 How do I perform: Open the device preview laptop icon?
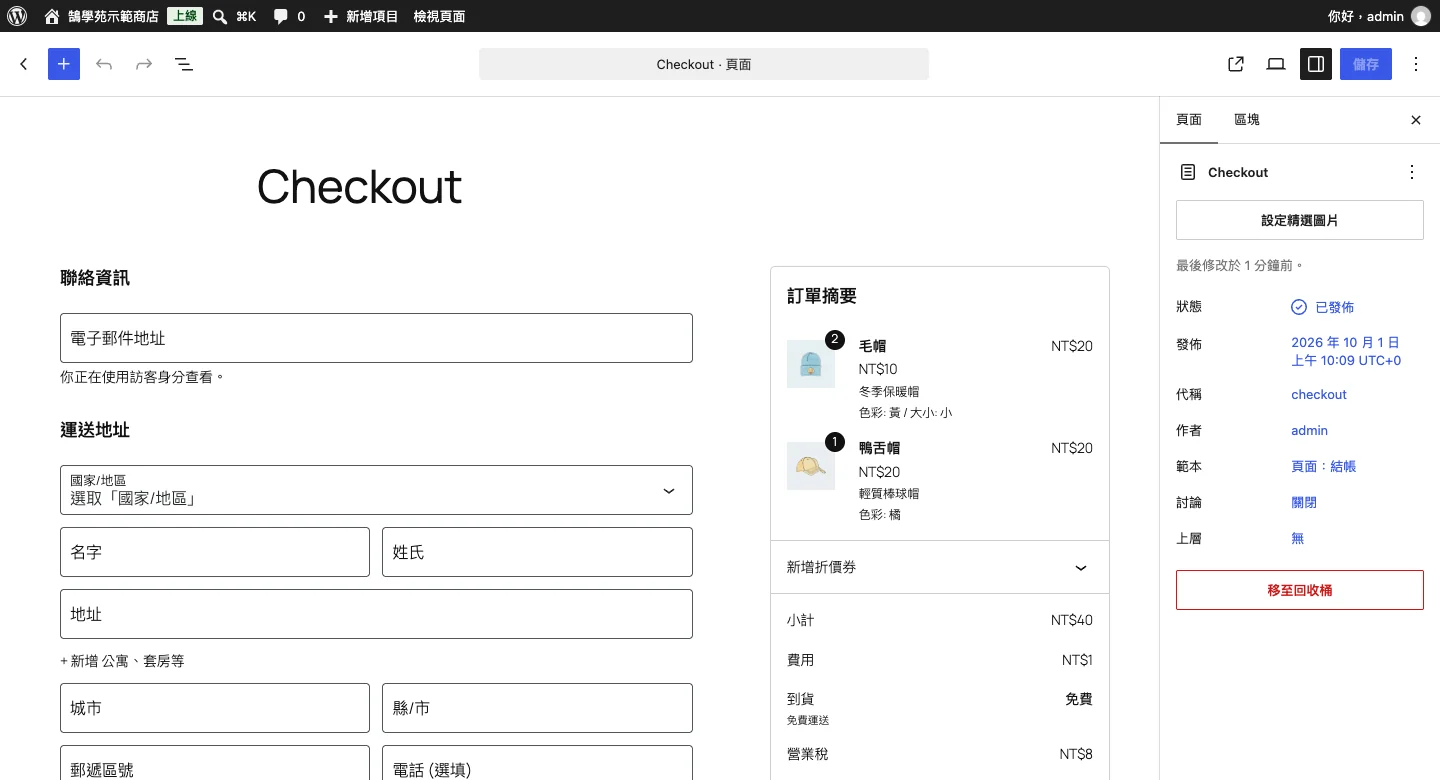[1276, 64]
